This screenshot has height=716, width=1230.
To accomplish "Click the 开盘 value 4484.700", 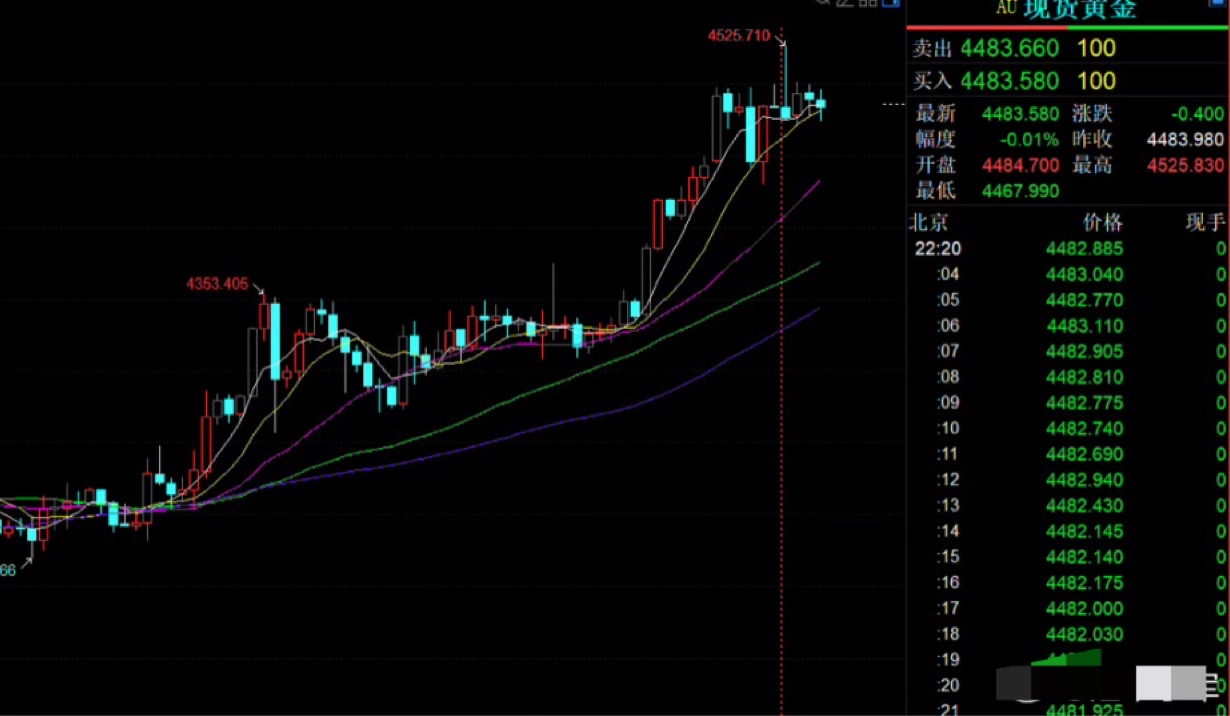I will click(1020, 166).
